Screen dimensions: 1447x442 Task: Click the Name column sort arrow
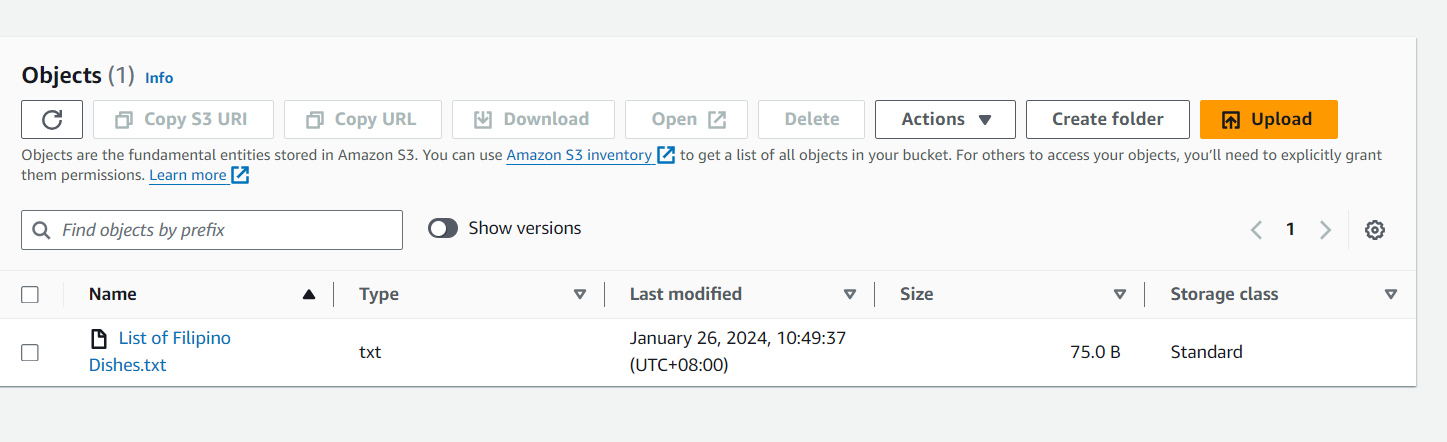309,294
